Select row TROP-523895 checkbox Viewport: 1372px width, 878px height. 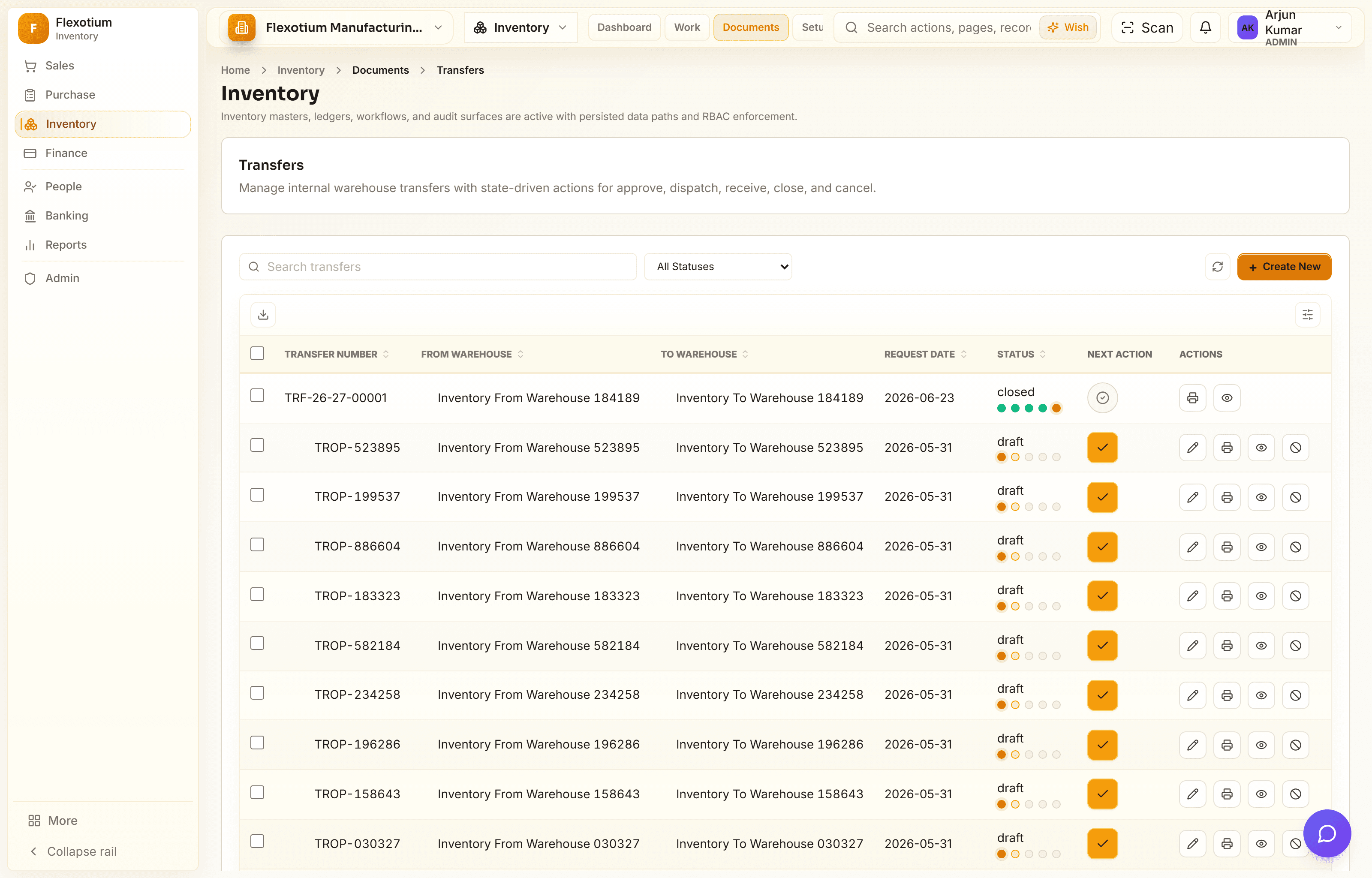257,445
